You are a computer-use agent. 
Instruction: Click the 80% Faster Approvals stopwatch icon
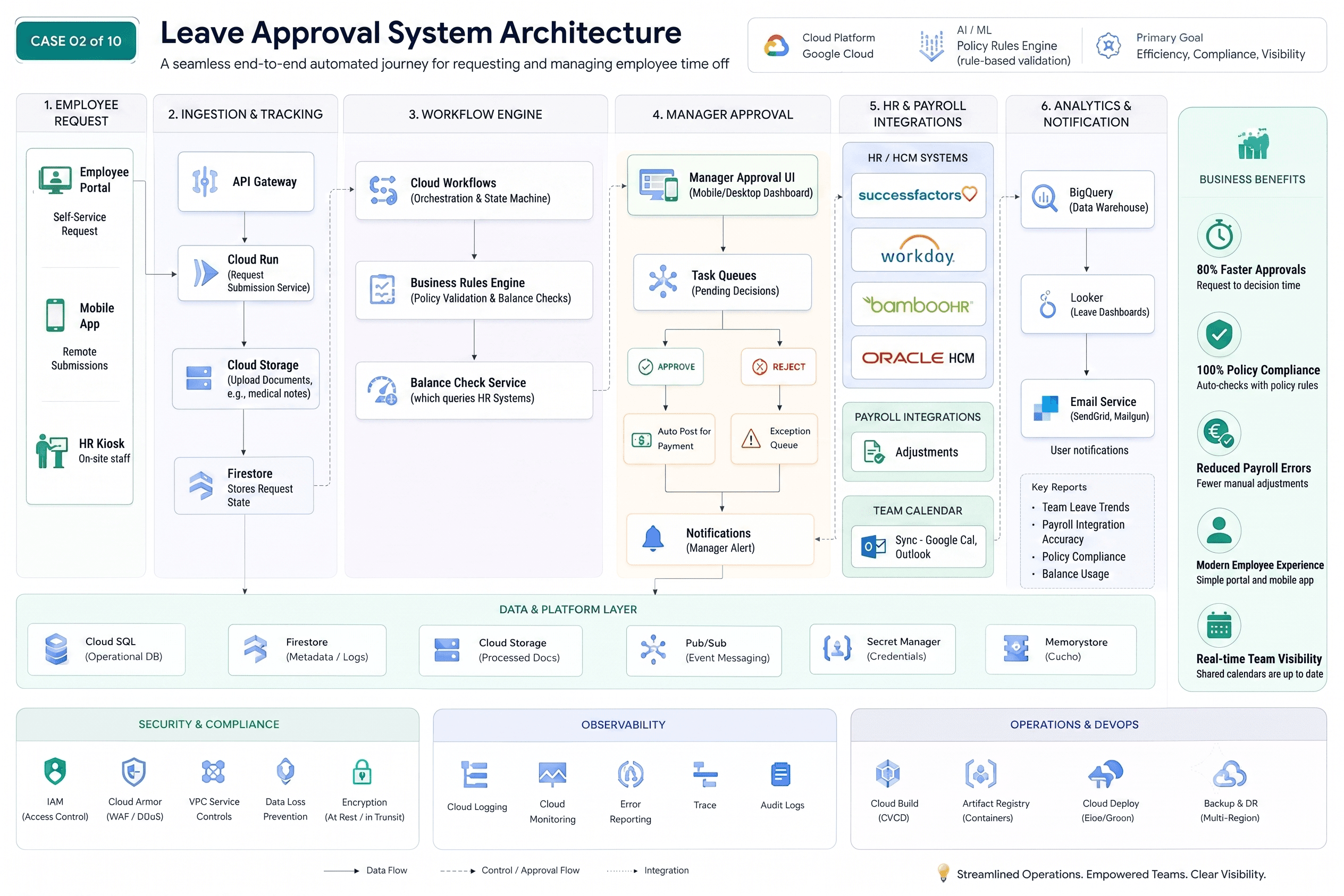coord(1219,235)
